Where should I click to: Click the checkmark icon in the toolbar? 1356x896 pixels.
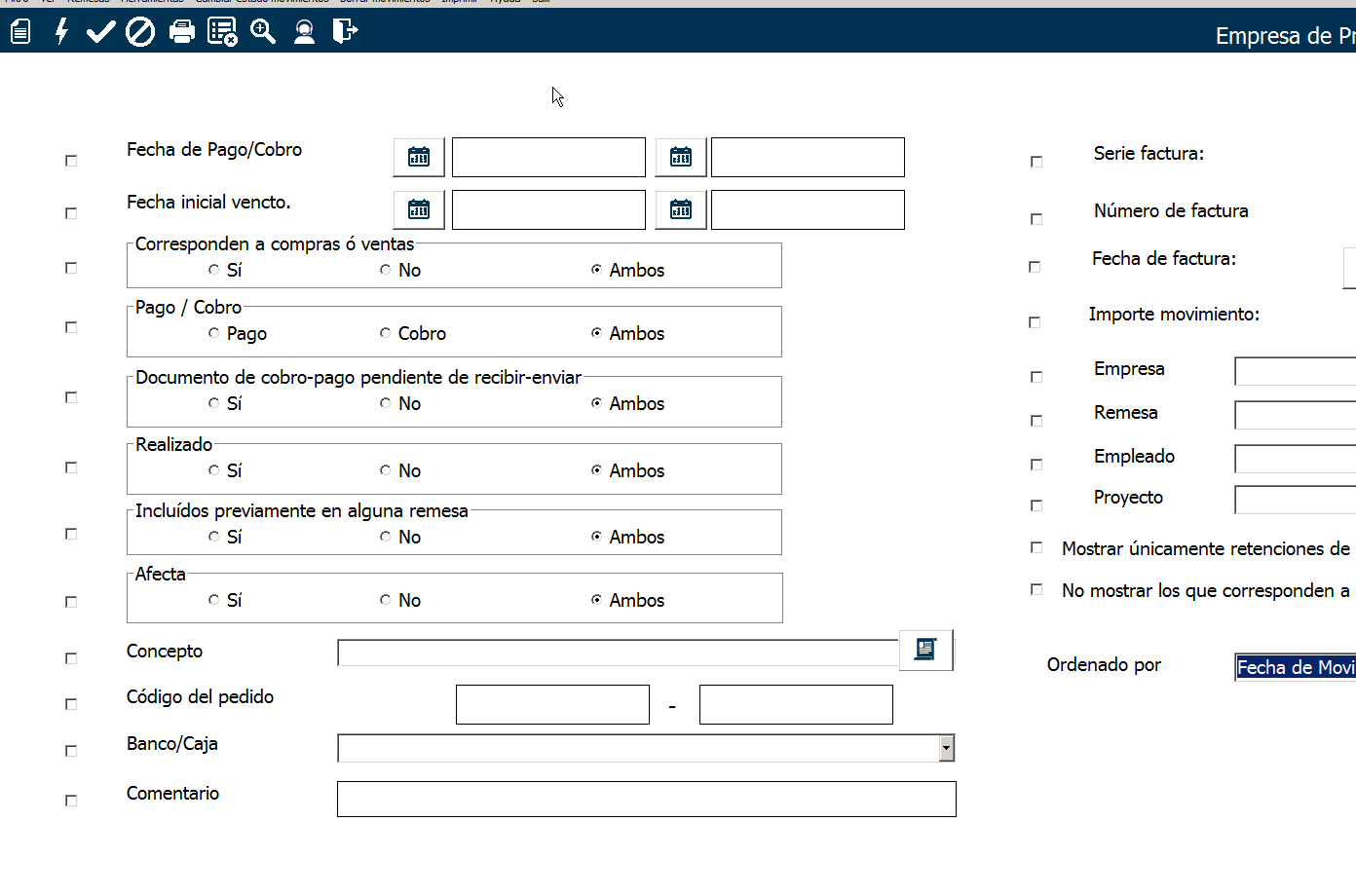pyautogui.click(x=100, y=32)
